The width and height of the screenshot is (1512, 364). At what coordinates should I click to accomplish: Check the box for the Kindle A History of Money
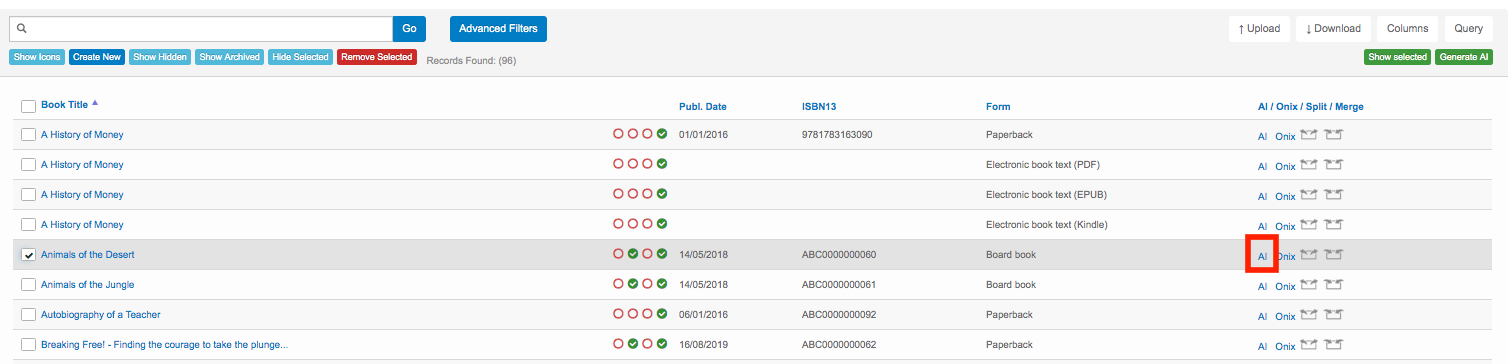29,225
